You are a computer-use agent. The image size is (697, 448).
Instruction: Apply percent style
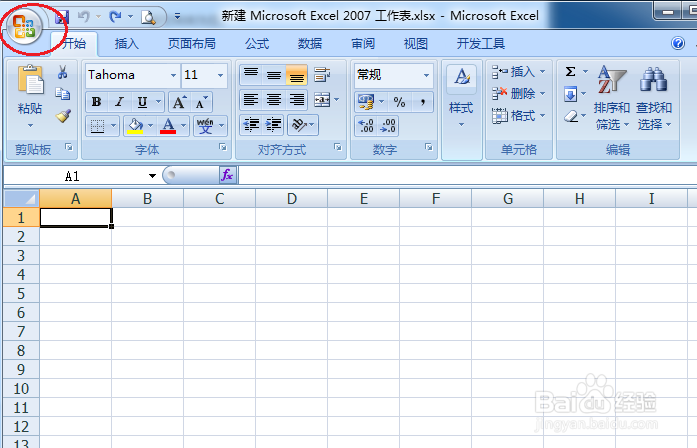399,102
